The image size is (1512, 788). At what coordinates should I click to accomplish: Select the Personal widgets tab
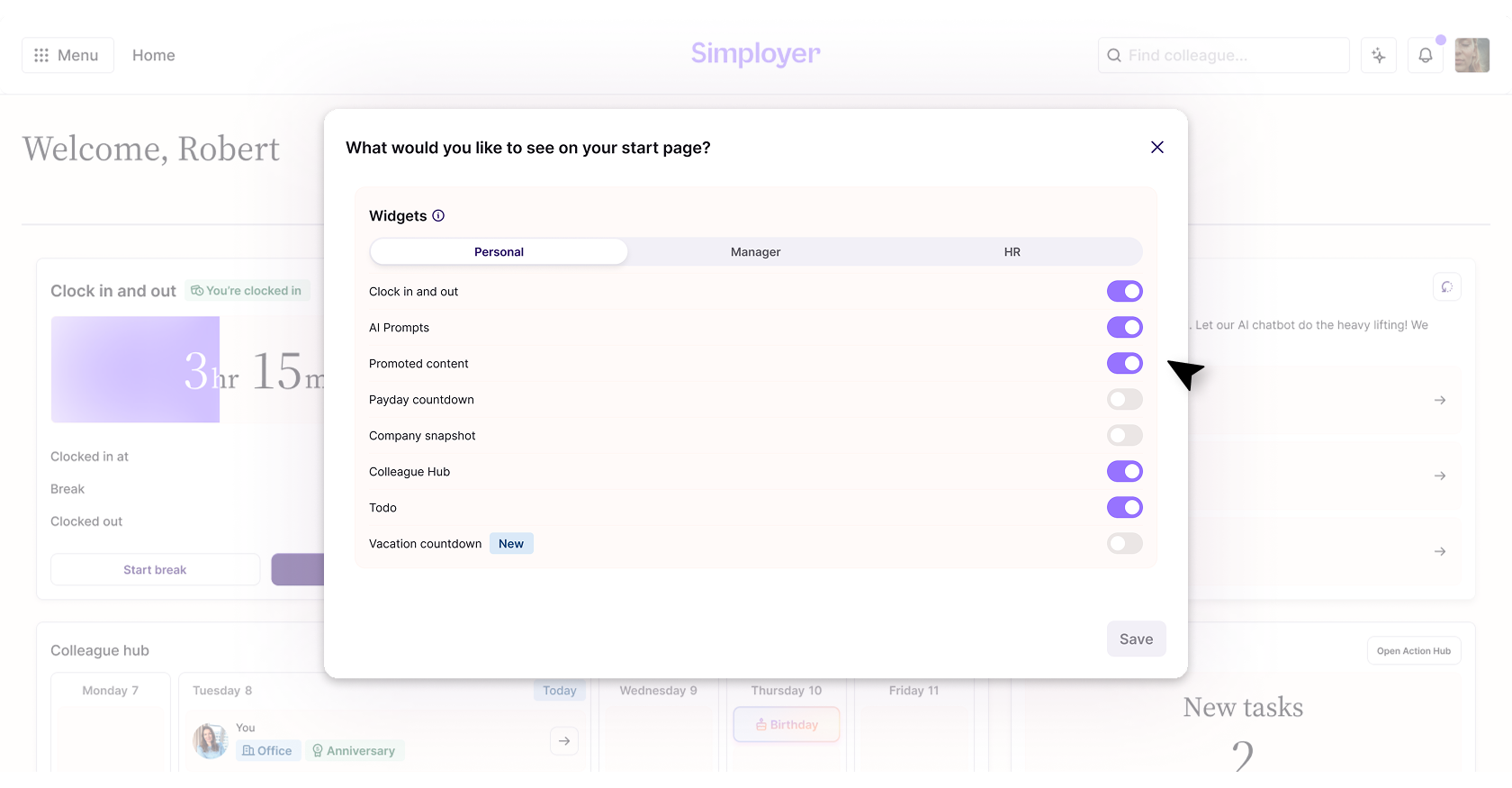(499, 252)
